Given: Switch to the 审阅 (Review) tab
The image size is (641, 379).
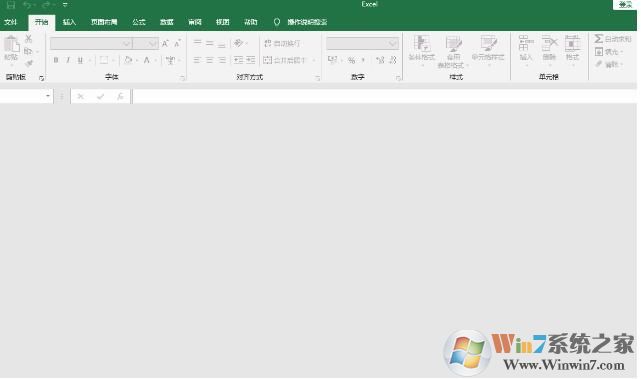Looking at the screenshot, I should tap(195, 22).
